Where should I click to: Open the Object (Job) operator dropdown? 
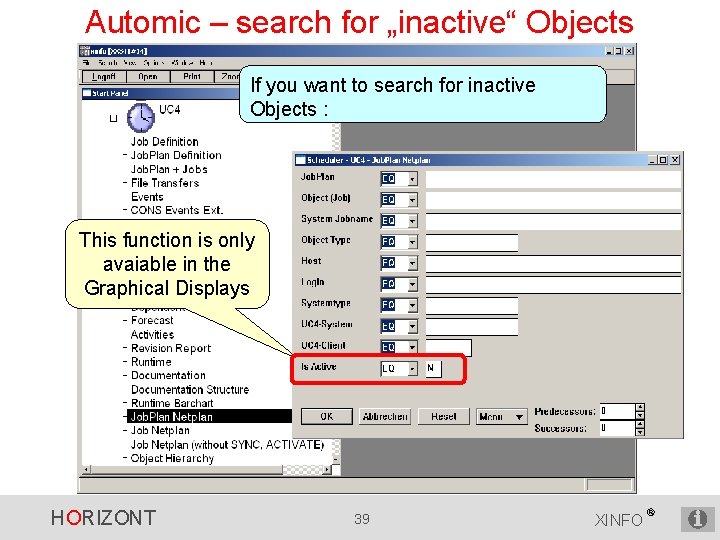click(412, 200)
